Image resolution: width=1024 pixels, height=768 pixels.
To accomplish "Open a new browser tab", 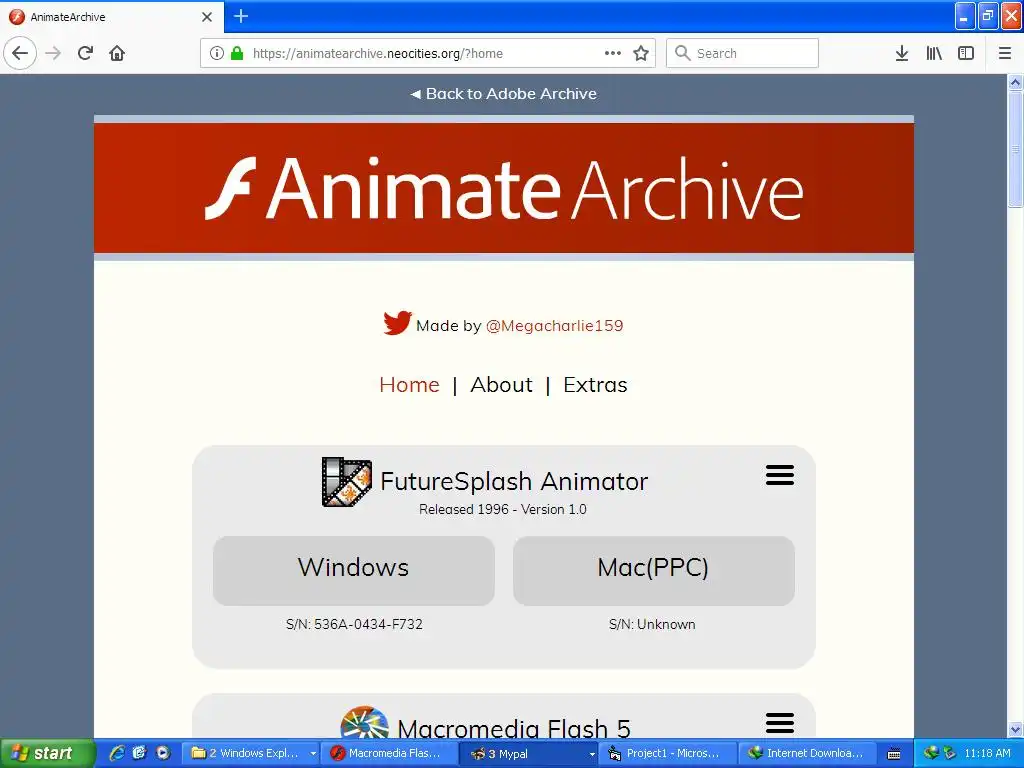I will [x=241, y=16].
